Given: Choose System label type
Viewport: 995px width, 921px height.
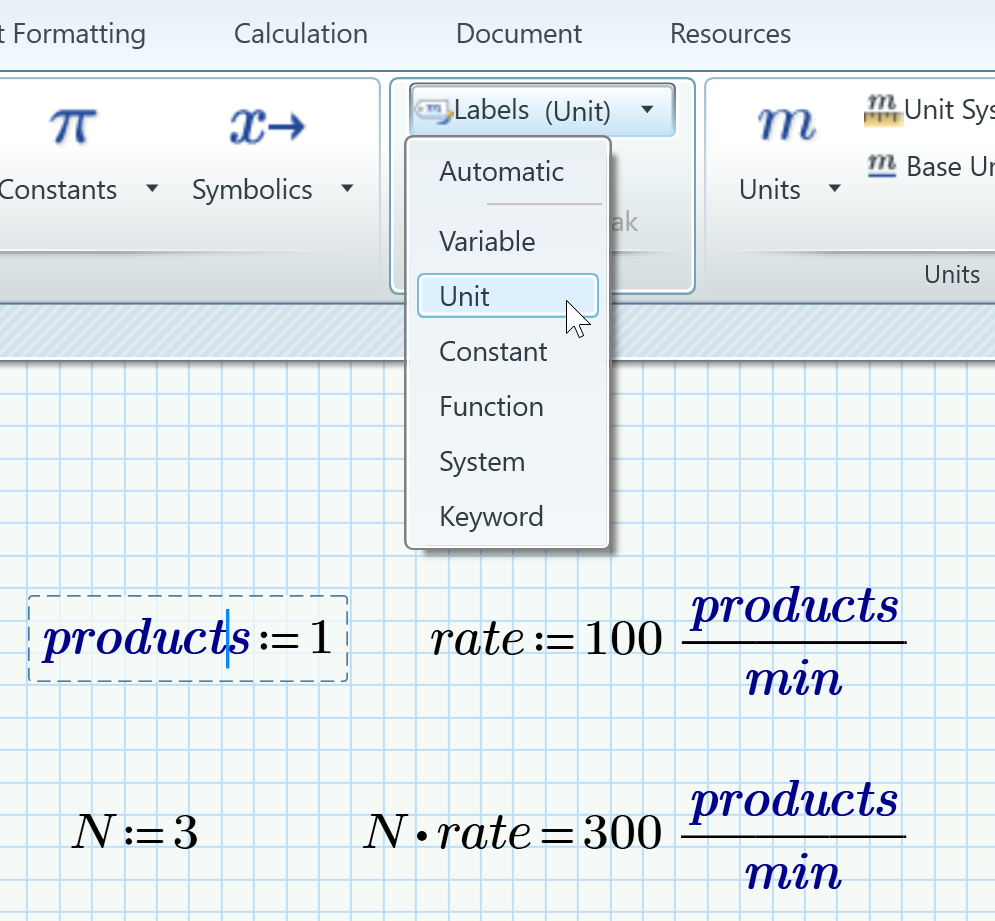Looking at the screenshot, I should point(481,462).
